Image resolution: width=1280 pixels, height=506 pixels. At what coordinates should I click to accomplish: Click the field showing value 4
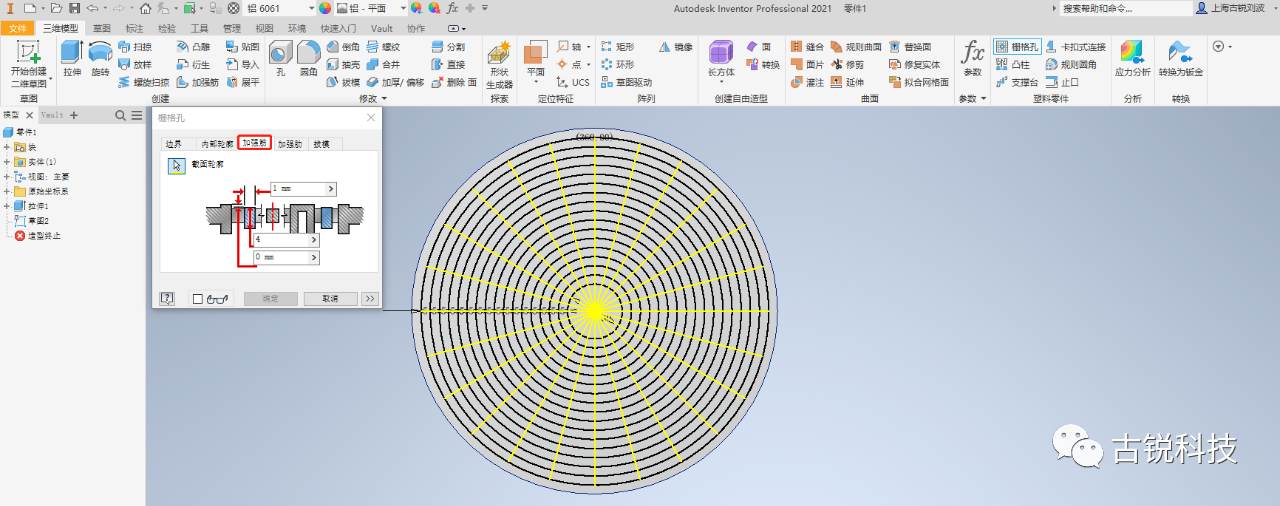[x=281, y=240]
